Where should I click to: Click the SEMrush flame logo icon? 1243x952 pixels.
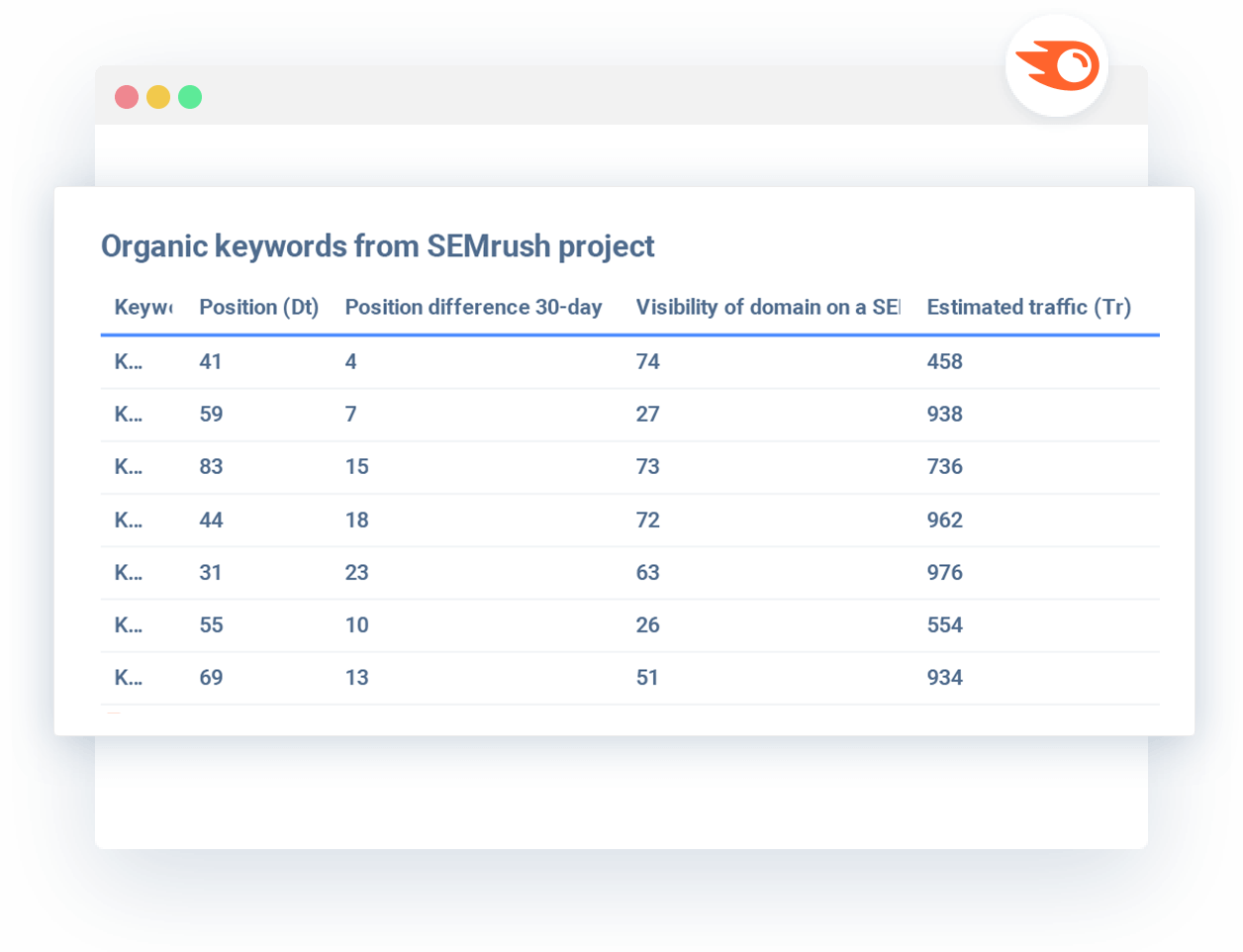pos(1057,66)
